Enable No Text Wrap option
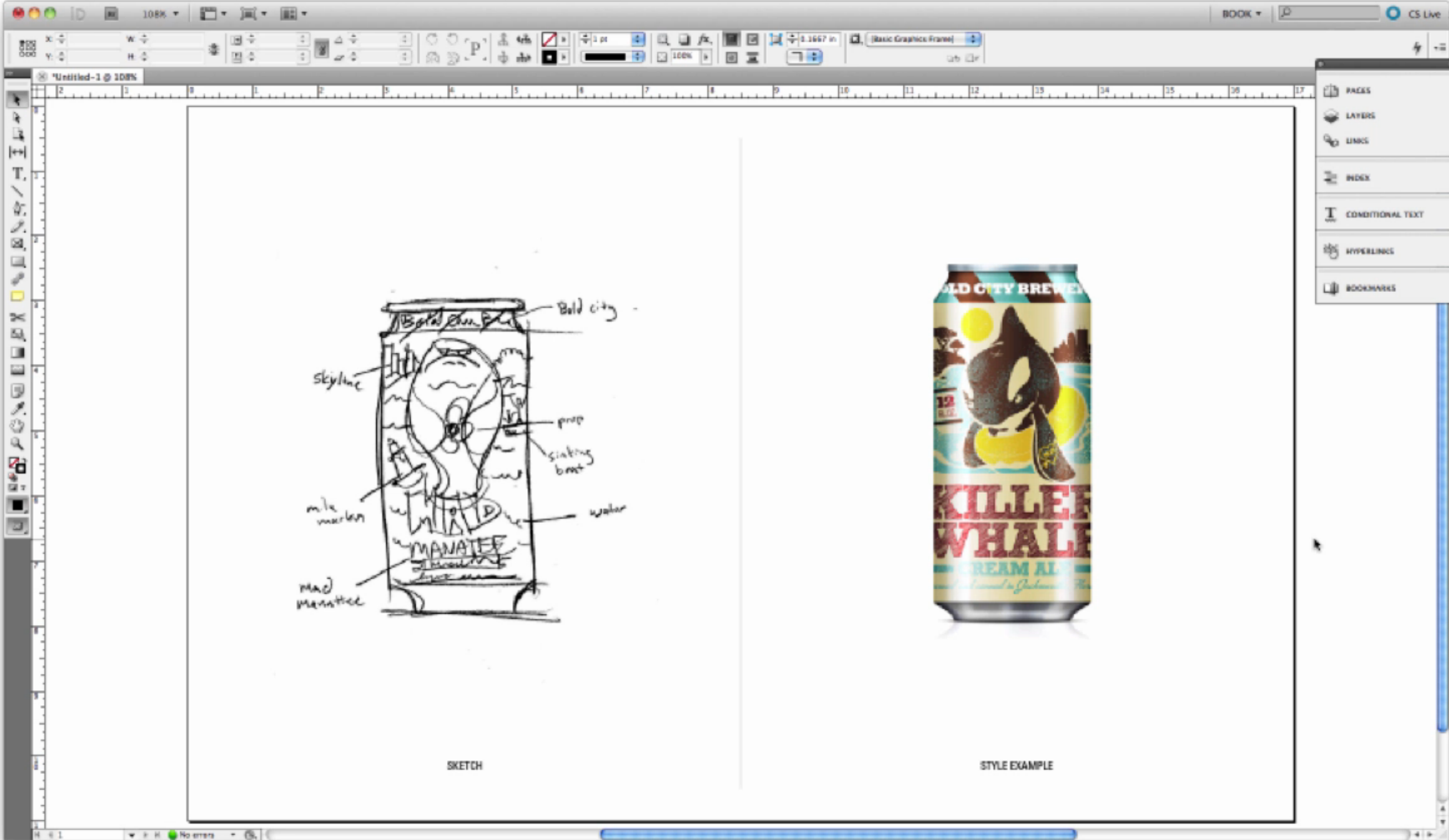 click(731, 39)
